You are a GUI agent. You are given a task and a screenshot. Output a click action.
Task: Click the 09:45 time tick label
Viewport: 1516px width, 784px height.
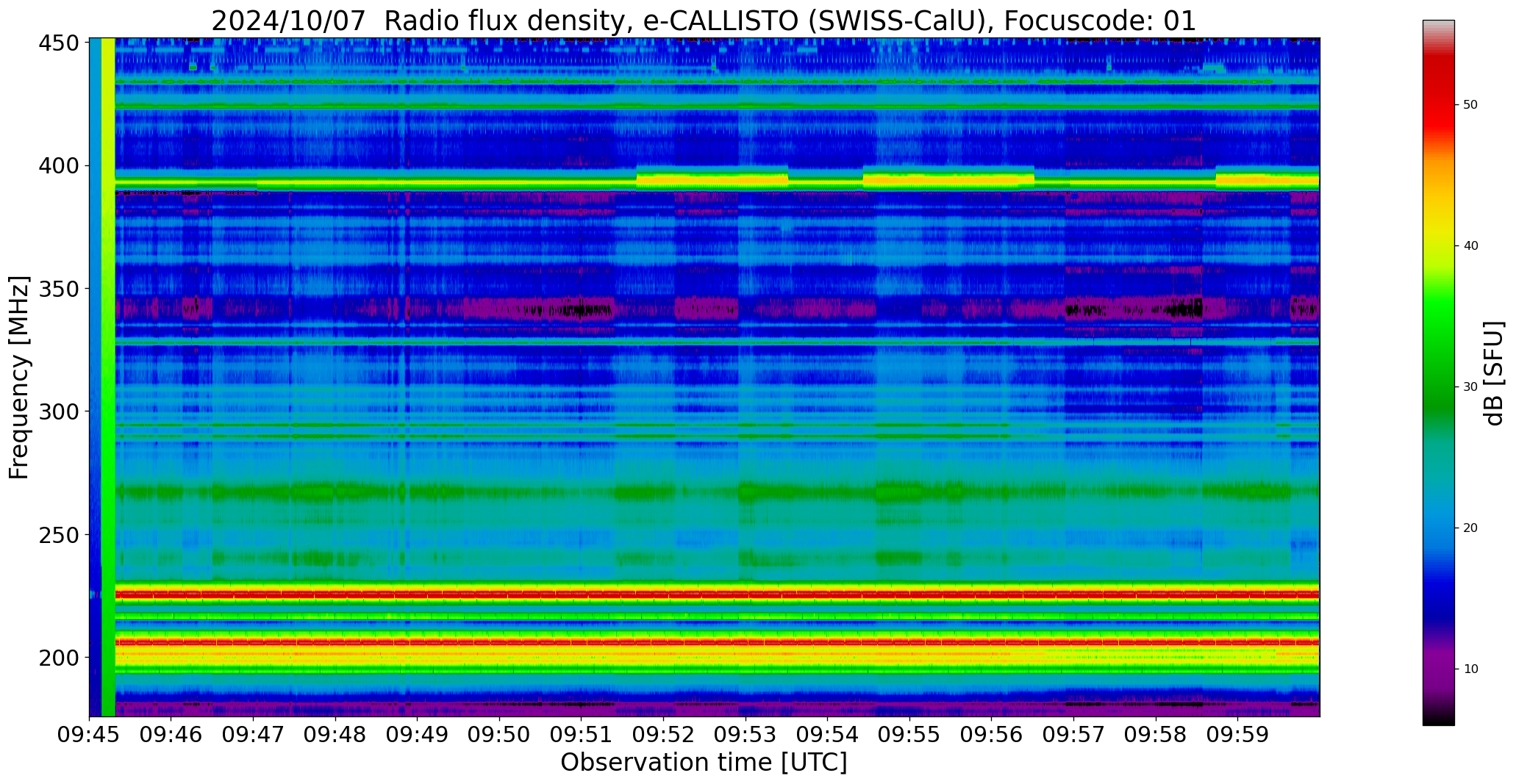coord(90,734)
